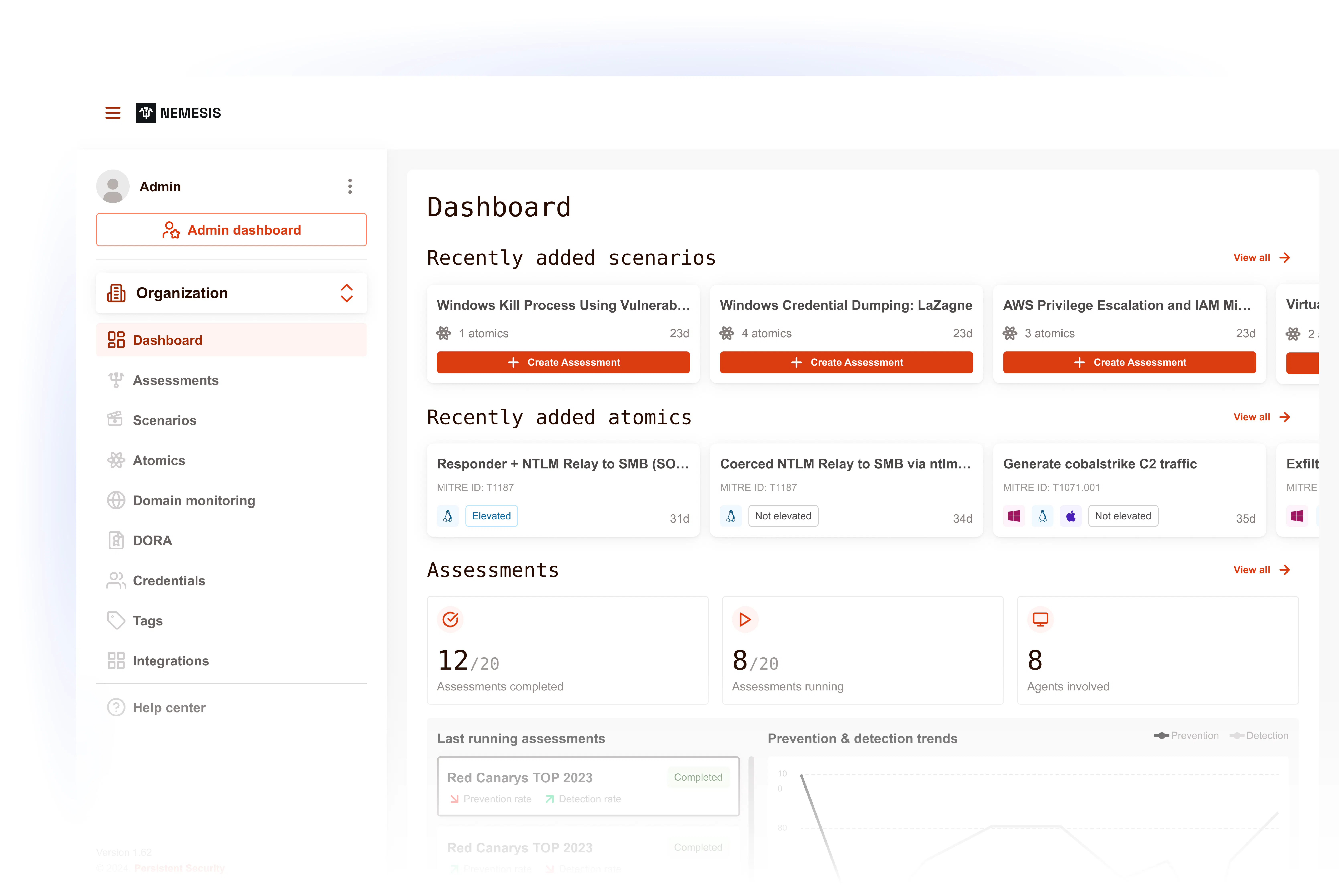The width and height of the screenshot is (1339, 896).
Task: Click the Admin dashboard button
Action: click(x=232, y=230)
